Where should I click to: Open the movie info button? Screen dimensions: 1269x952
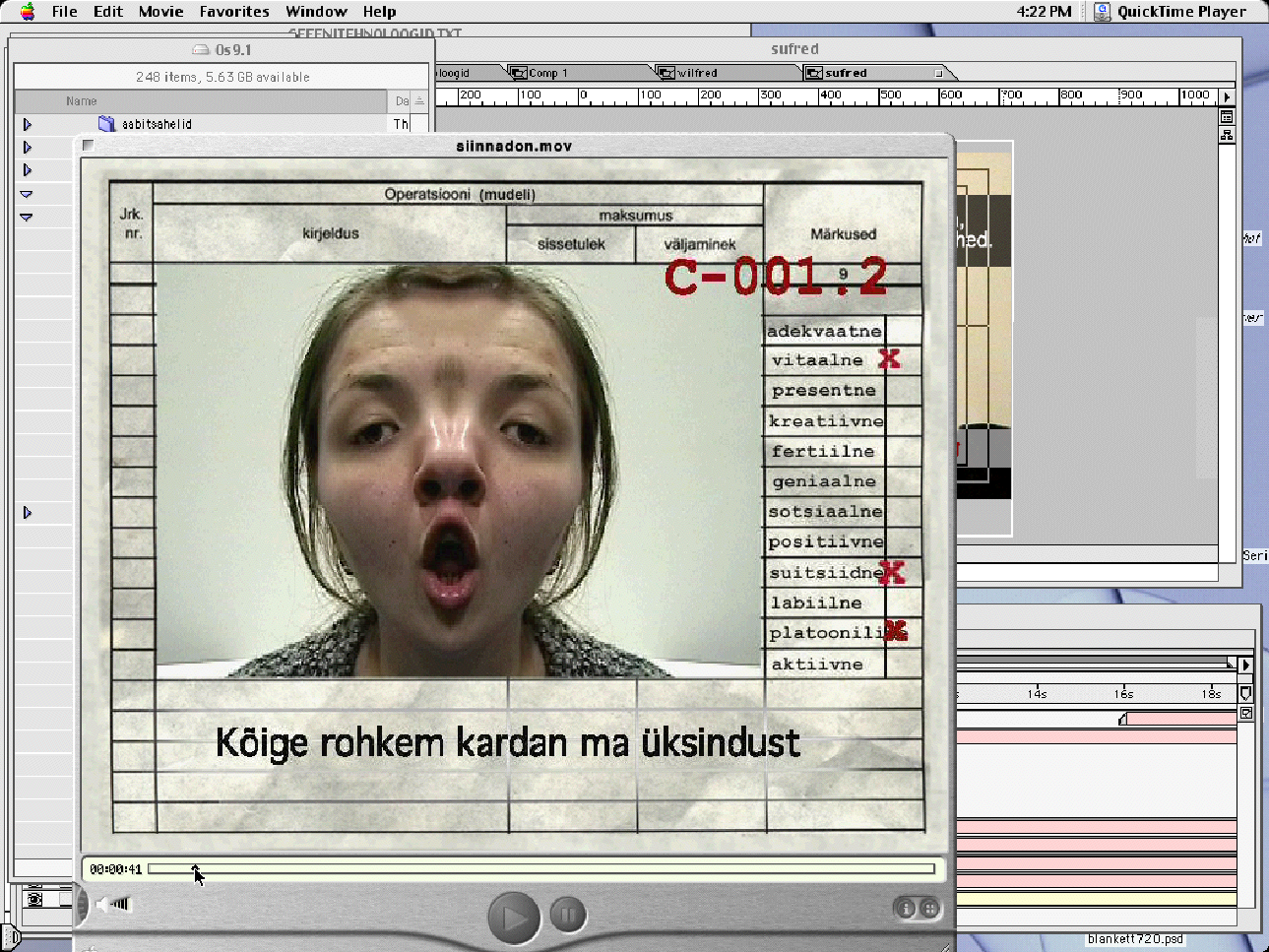coord(906,909)
